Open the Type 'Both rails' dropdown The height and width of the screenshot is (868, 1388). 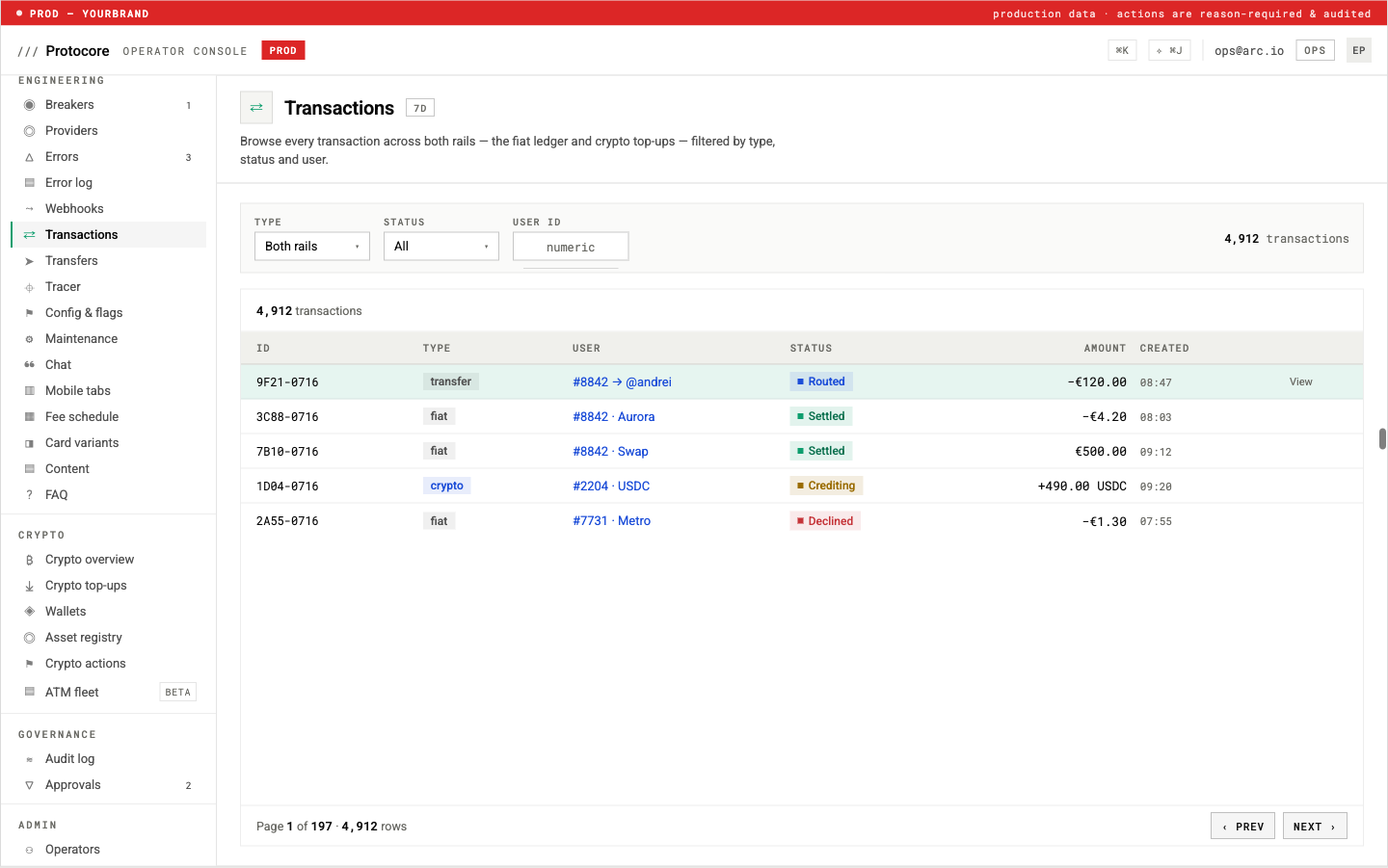pos(312,247)
